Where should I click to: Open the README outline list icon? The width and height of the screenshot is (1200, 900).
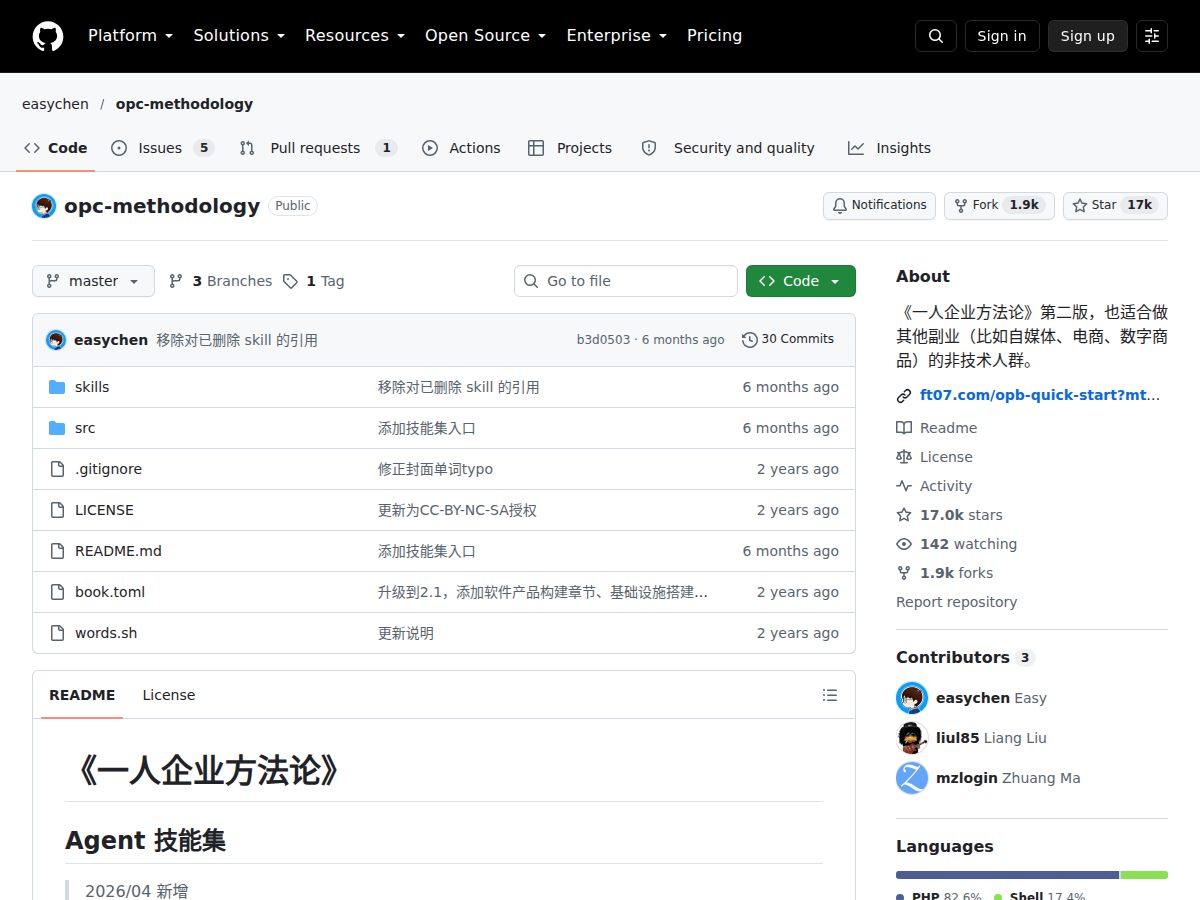tap(830, 695)
